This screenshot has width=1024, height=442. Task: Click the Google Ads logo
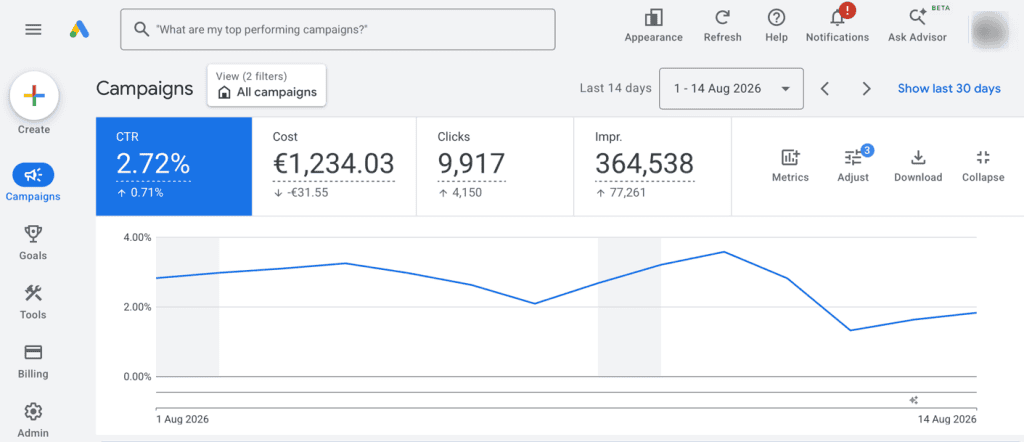pos(79,29)
